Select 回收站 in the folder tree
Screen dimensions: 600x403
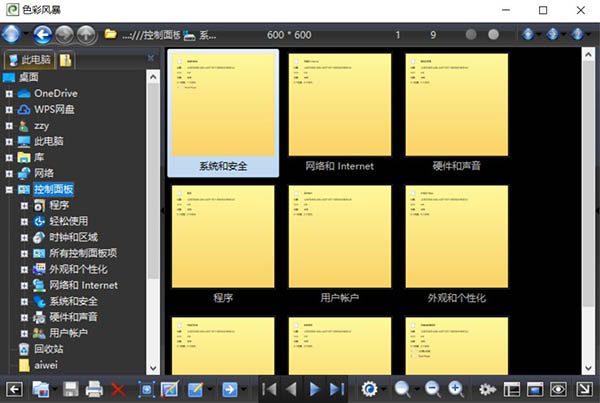(x=49, y=349)
